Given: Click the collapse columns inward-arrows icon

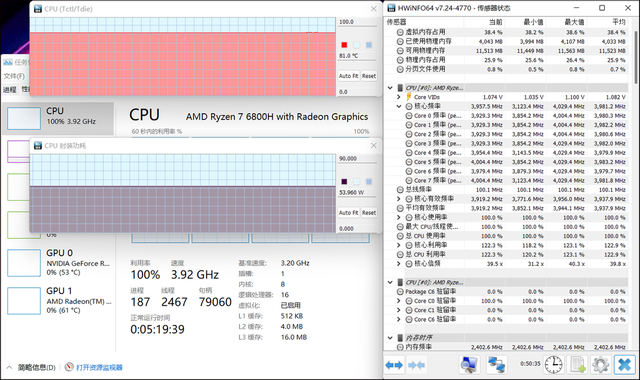Looking at the screenshot, I should pyautogui.click(x=416, y=365).
